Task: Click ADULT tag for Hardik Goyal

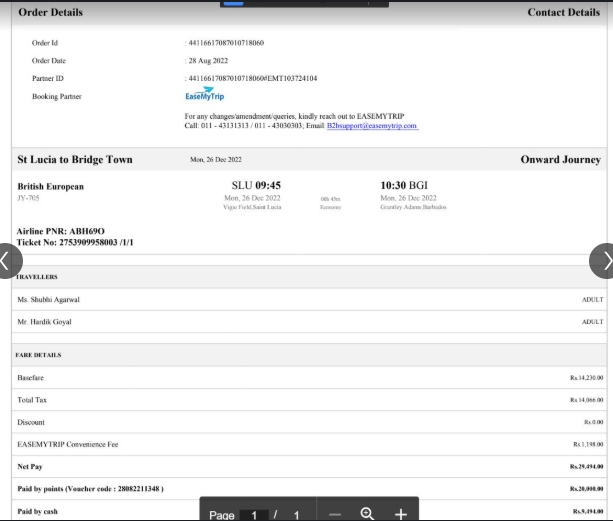Action: (x=592, y=322)
